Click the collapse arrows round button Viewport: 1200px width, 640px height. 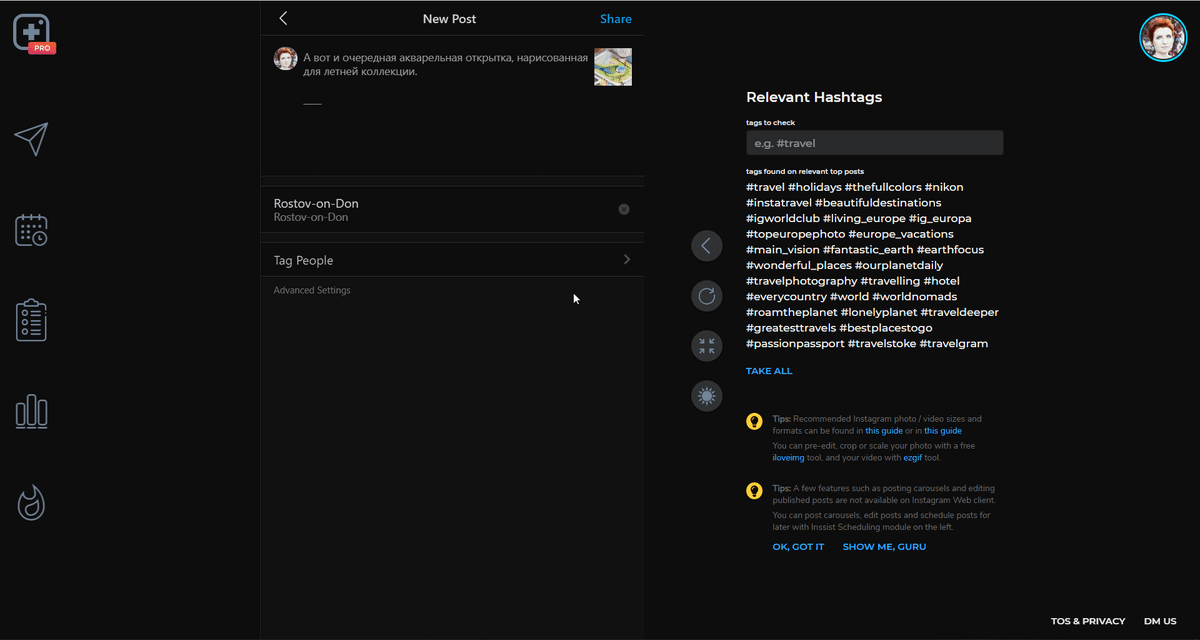coord(707,346)
